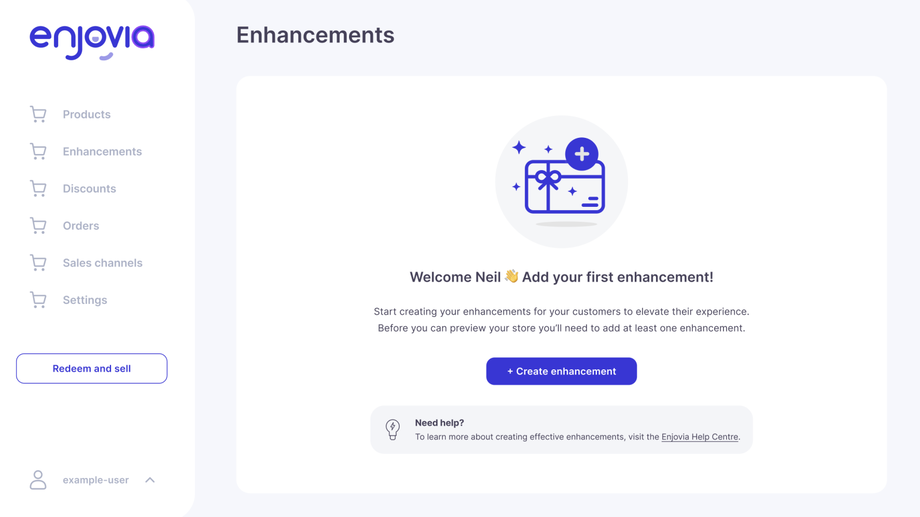
Task: Navigate to Orders section
Action: [x=81, y=226]
